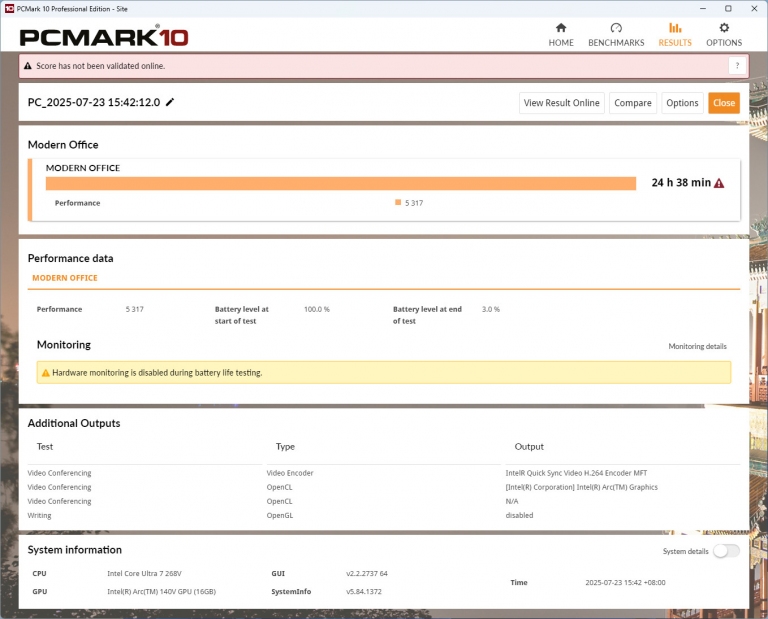
Task: Click the hardware monitoring warning icon
Action: pos(46,373)
